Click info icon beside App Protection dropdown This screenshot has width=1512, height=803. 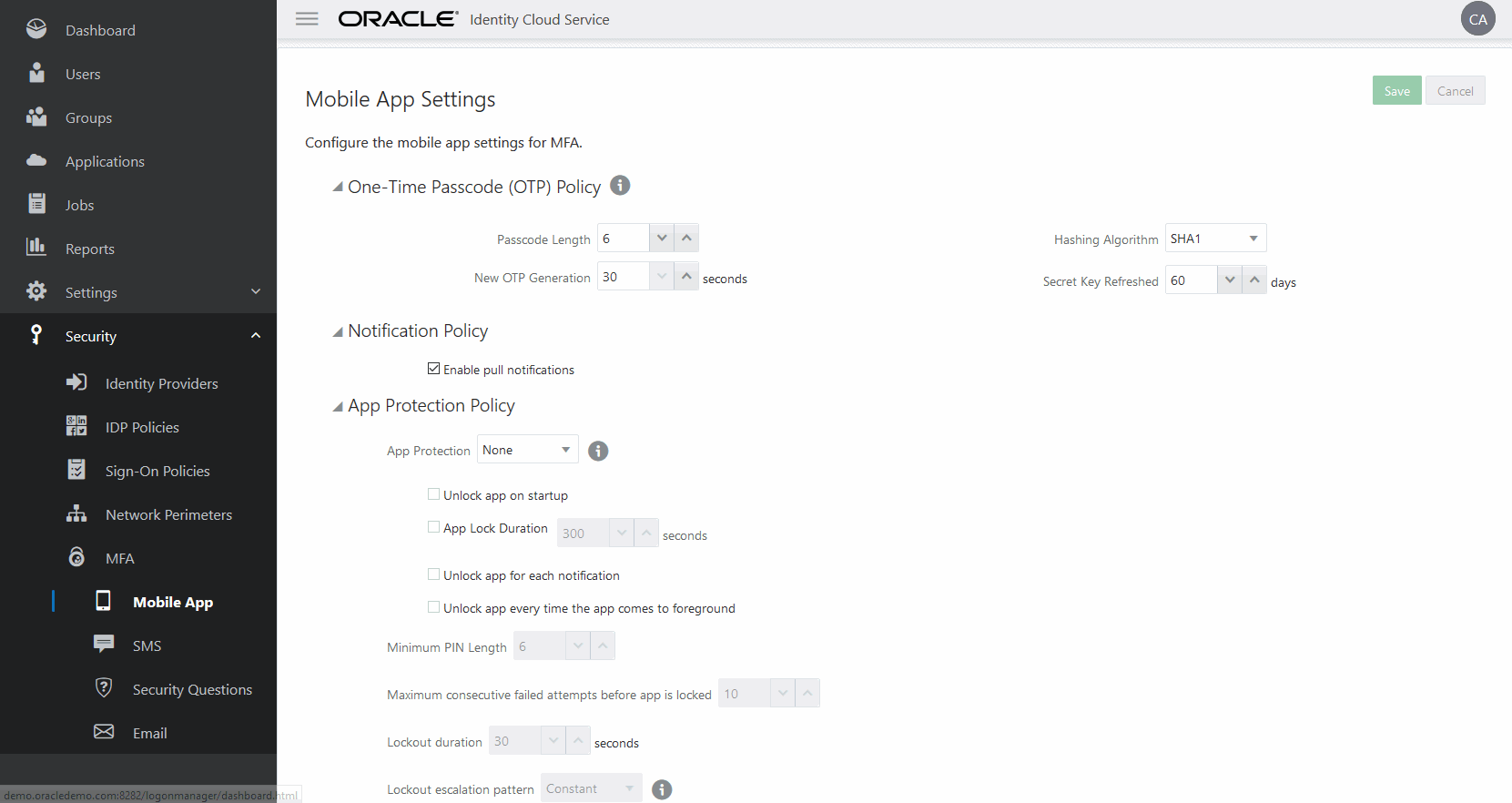[x=598, y=451]
